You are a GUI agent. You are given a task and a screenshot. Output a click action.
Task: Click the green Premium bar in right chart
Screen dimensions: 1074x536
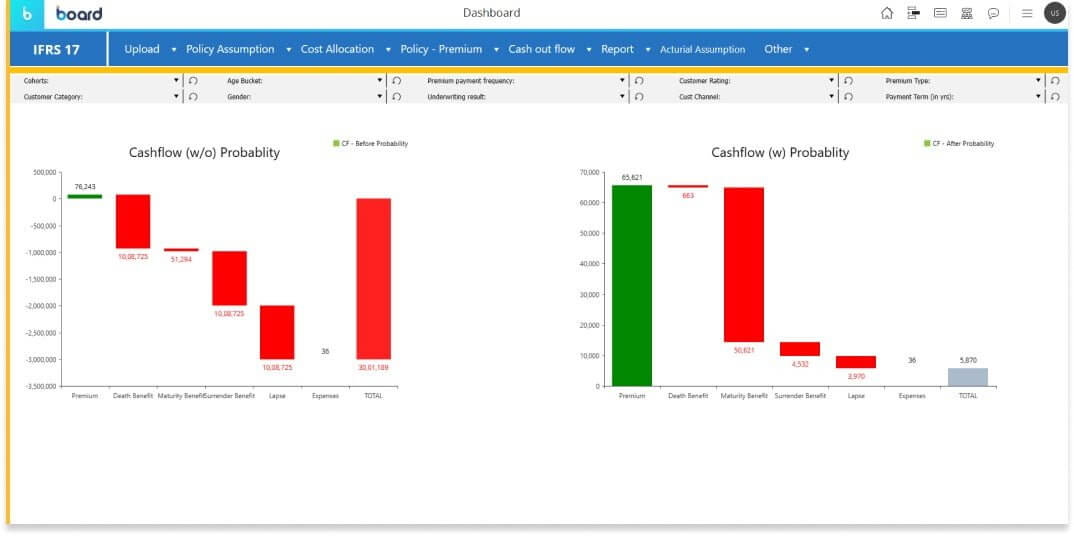(631, 285)
